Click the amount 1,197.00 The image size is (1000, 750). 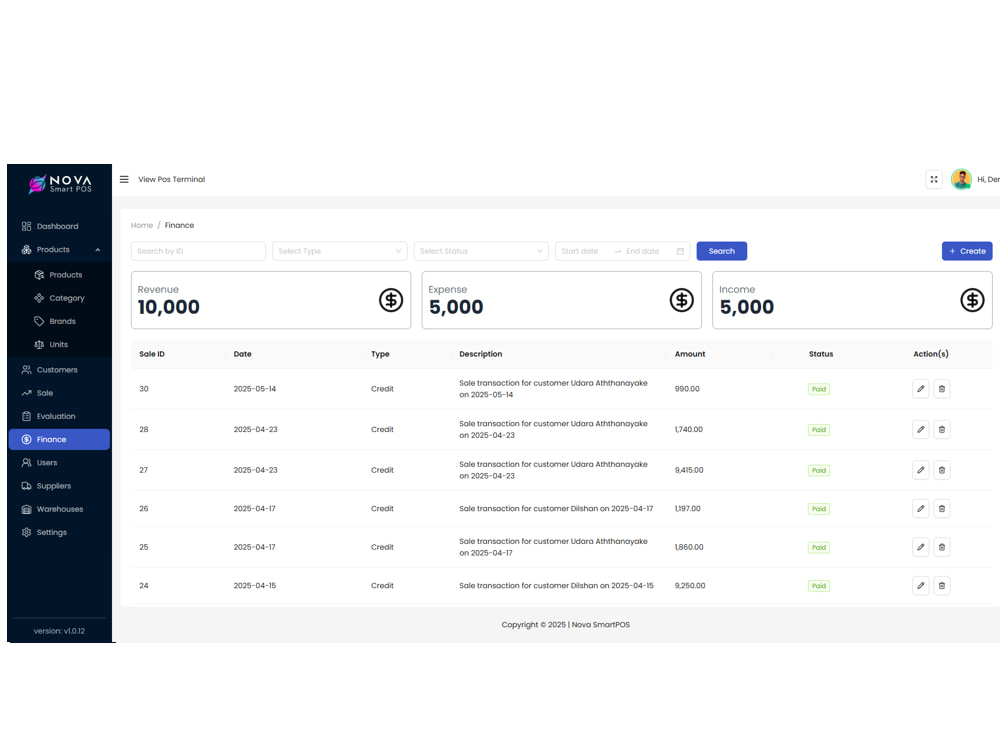click(x=688, y=509)
